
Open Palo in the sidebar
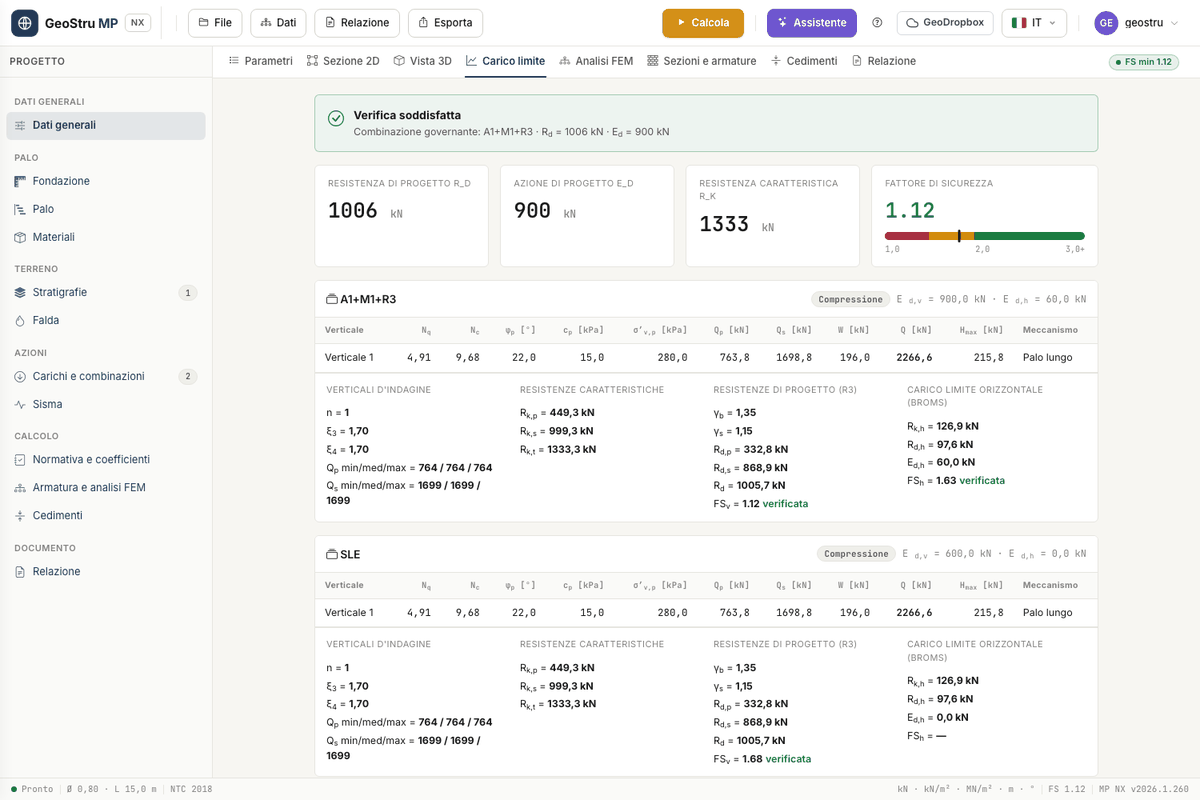click(105, 209)
